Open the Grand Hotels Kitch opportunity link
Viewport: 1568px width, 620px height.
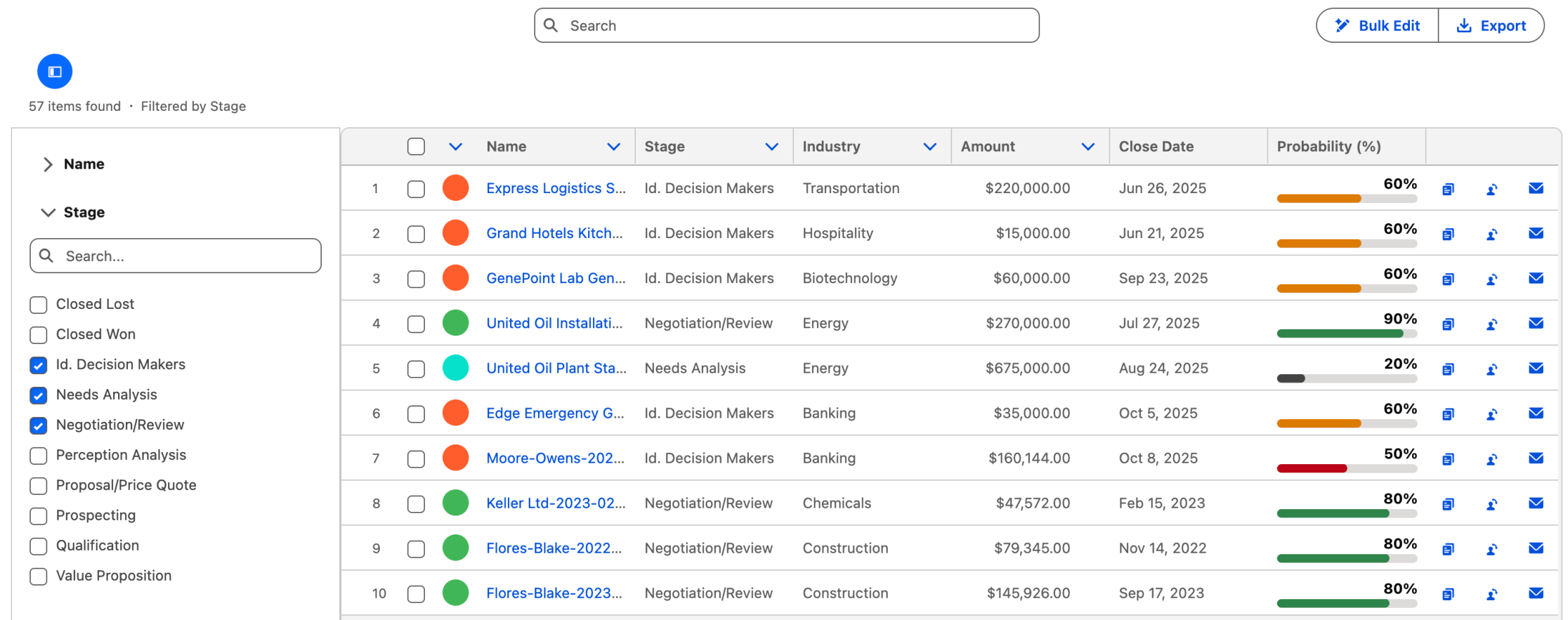[x=554, y=233]
